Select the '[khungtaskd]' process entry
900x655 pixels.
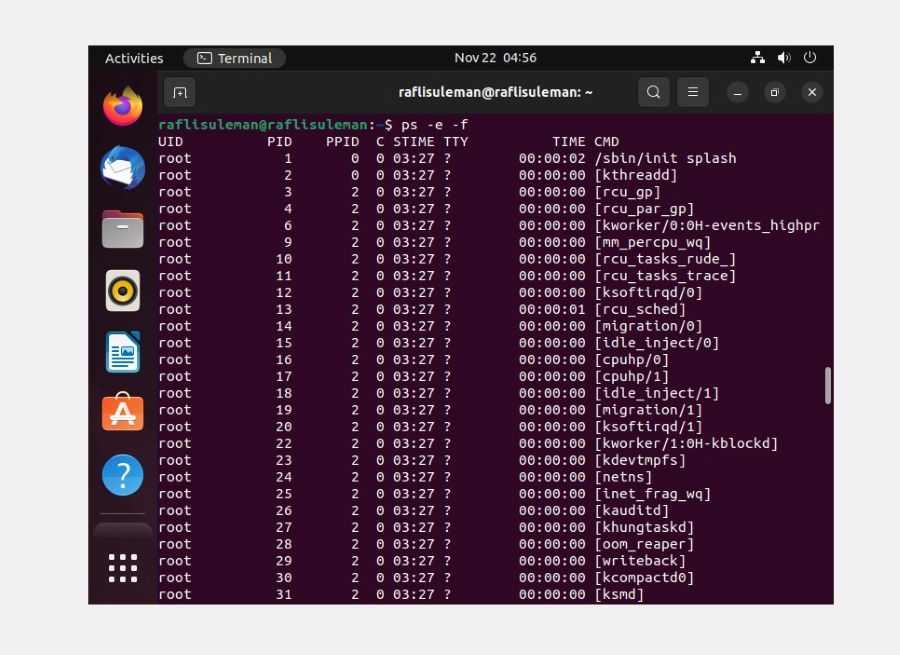(645, 527)
